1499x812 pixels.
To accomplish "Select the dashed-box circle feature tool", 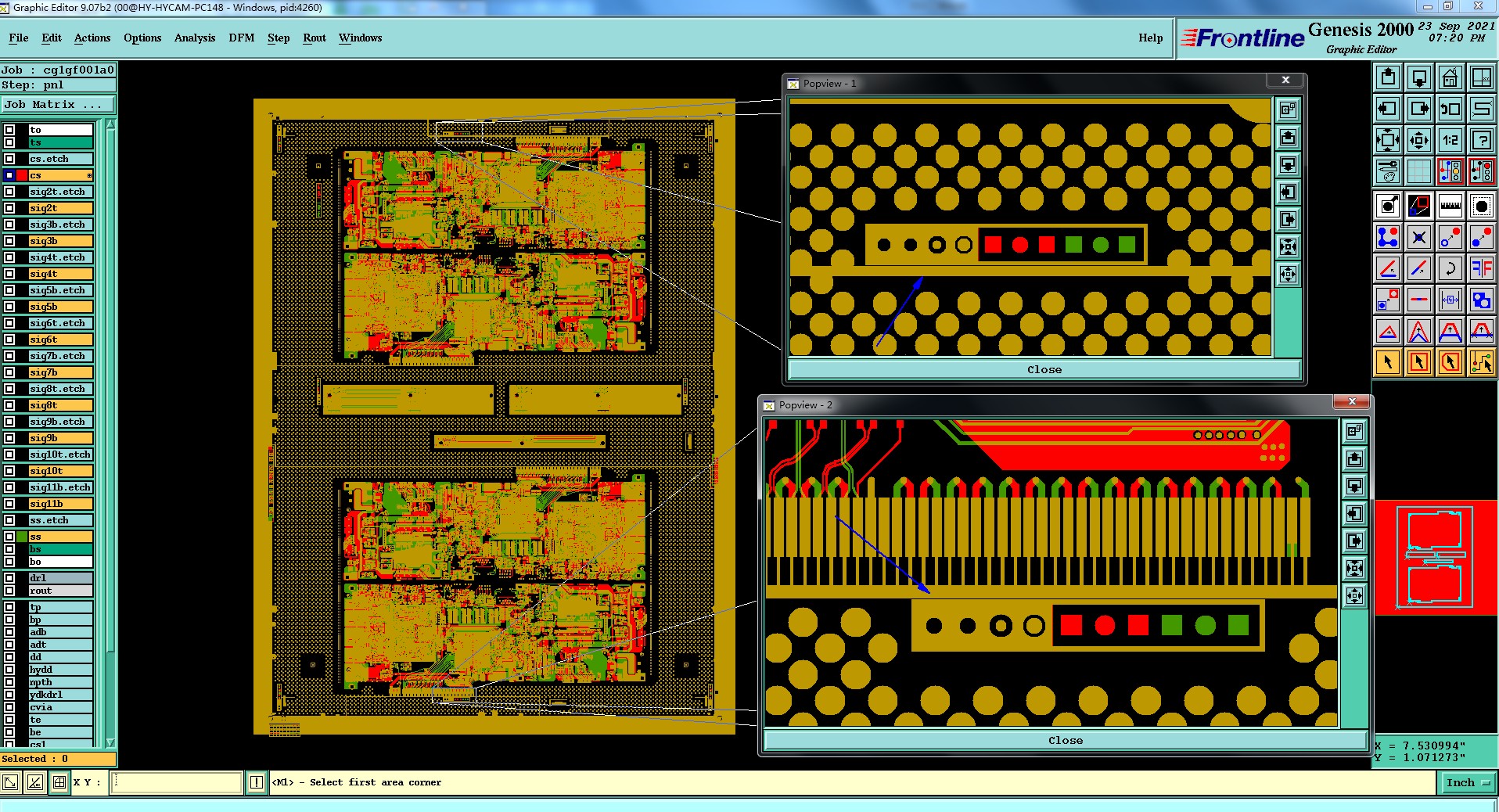I will point(1482,207).
